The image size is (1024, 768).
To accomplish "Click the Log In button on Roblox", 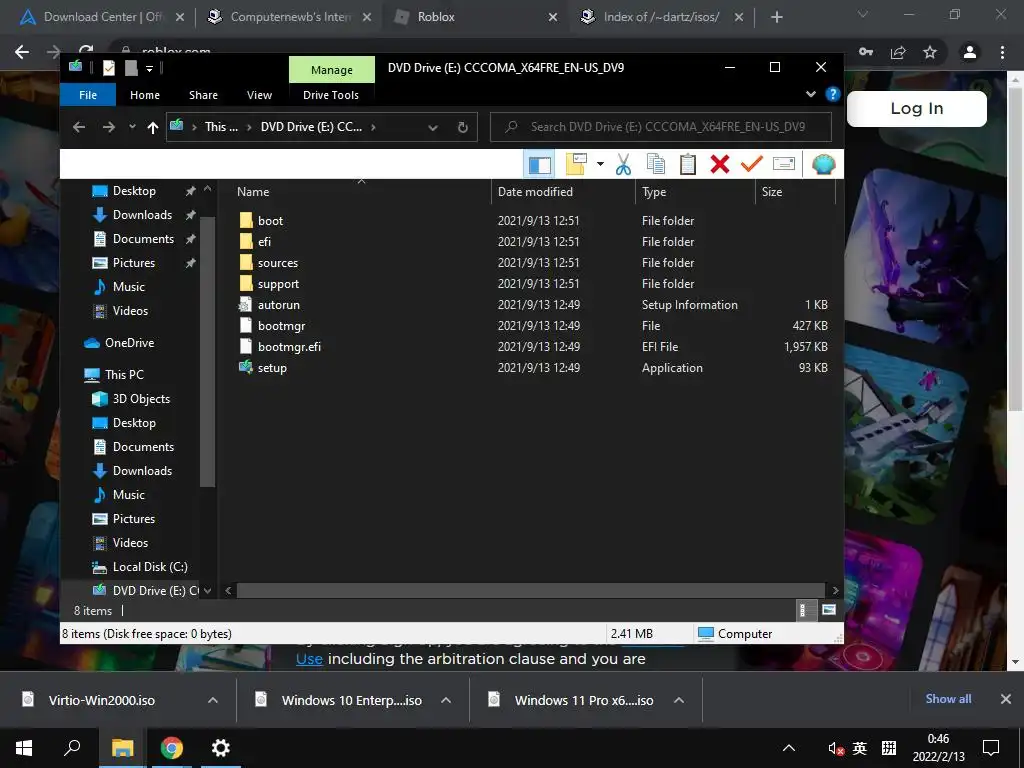I will [917, 108].
